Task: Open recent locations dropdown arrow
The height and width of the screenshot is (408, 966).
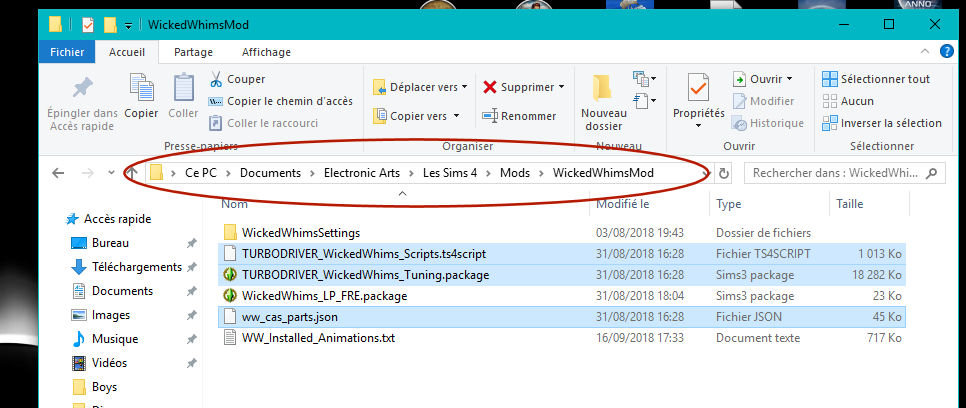Action: click(111, 173)
